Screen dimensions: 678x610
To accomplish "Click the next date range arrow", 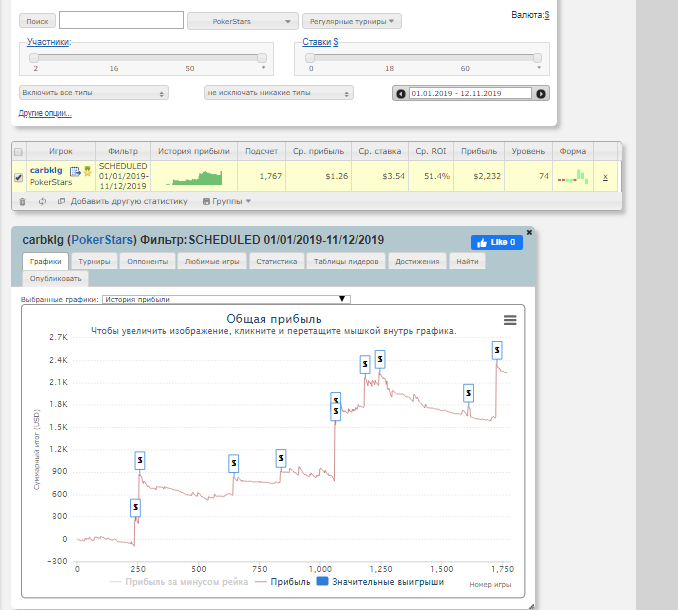I will [x=540, y=94].
